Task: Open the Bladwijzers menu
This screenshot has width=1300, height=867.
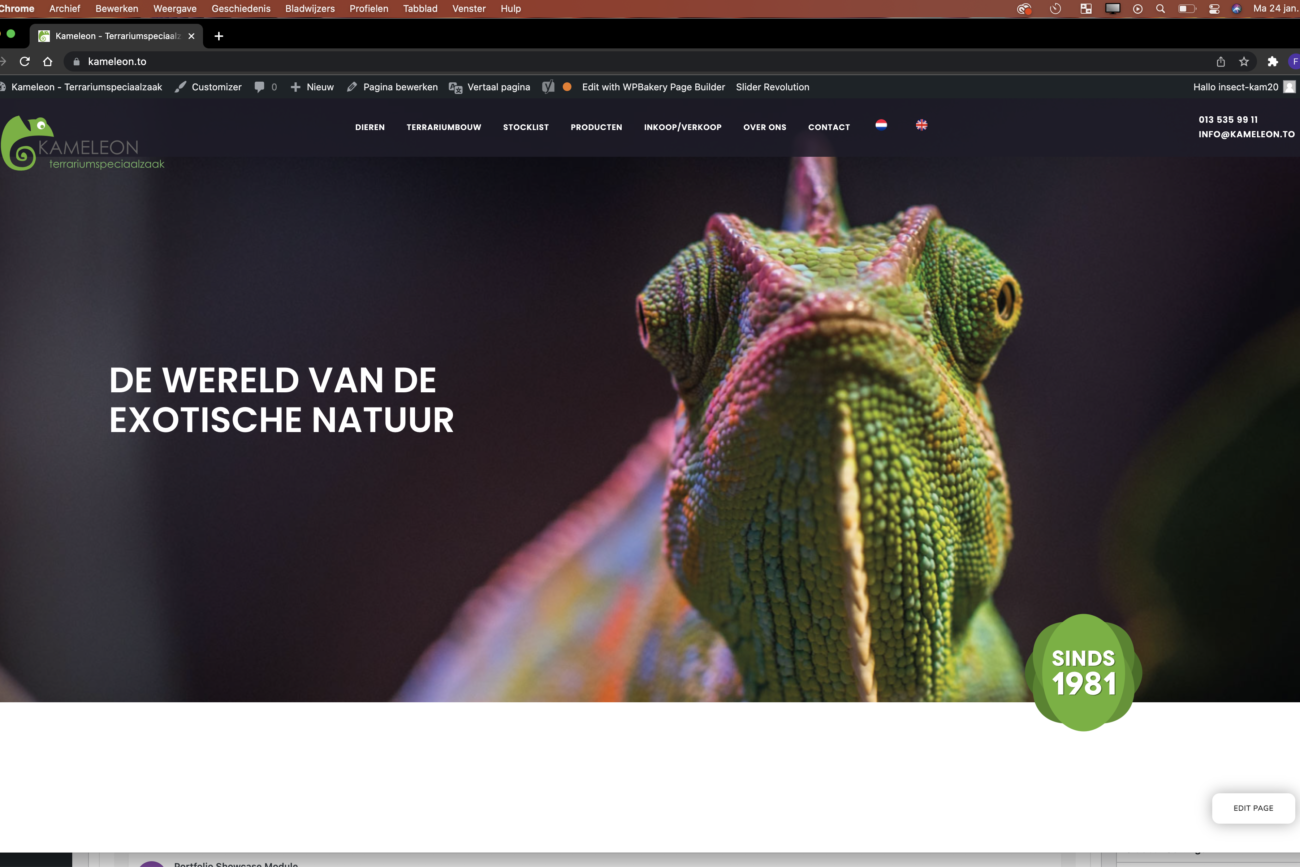Action: tap(310, 9)
